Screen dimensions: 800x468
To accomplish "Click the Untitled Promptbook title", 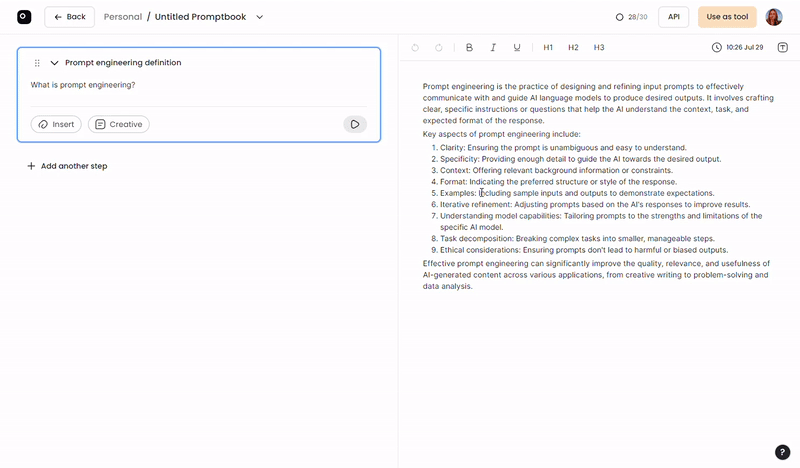I will 201,17.
